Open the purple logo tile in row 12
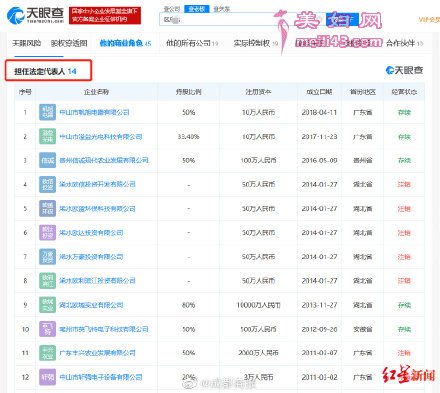 tap(47, 377)
